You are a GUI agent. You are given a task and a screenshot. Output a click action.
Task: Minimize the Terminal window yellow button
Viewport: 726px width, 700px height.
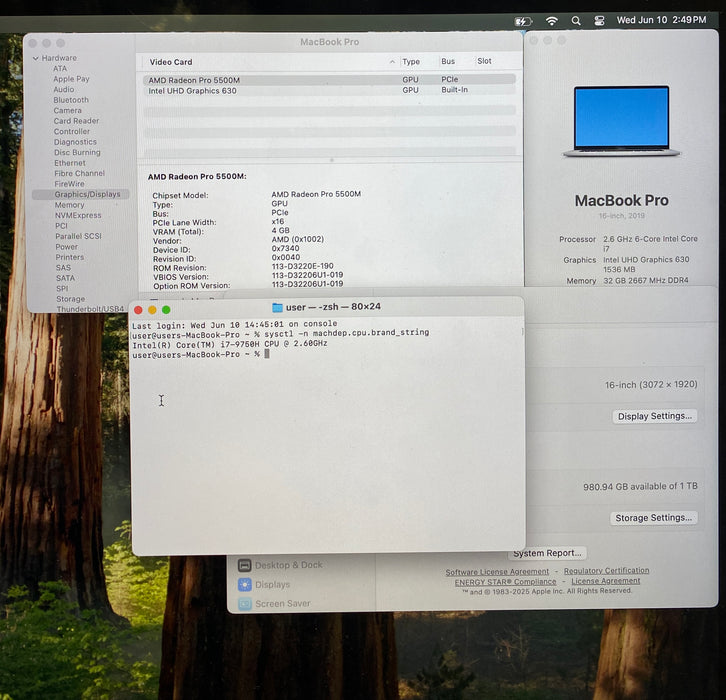click(x=152, y=310)
